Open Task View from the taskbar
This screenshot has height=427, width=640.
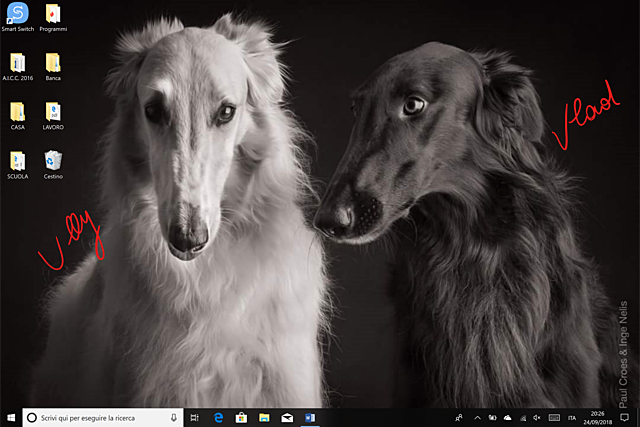(195, 418)
